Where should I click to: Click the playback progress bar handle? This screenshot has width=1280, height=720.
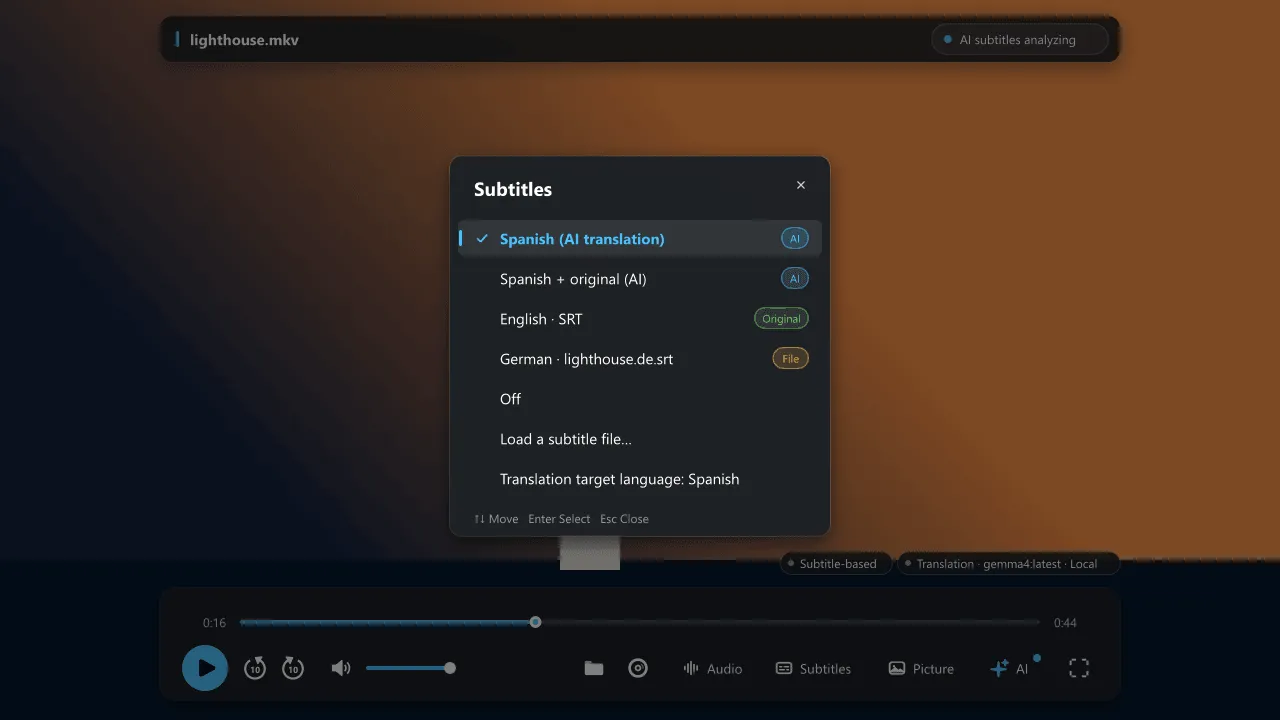[535, 622]
